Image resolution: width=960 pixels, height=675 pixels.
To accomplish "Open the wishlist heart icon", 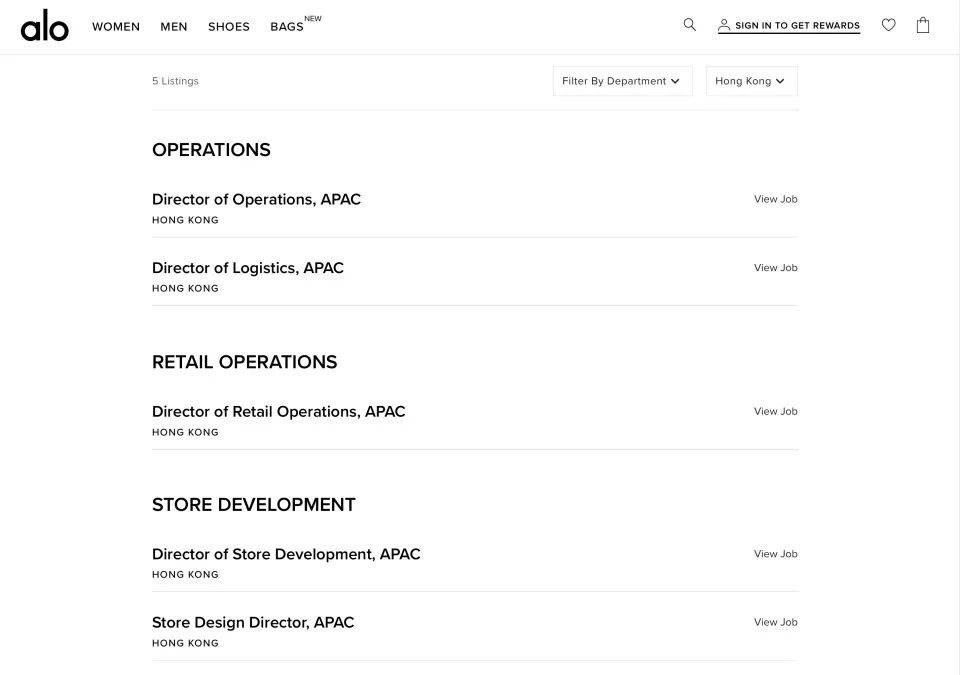I will coord(888,25).
